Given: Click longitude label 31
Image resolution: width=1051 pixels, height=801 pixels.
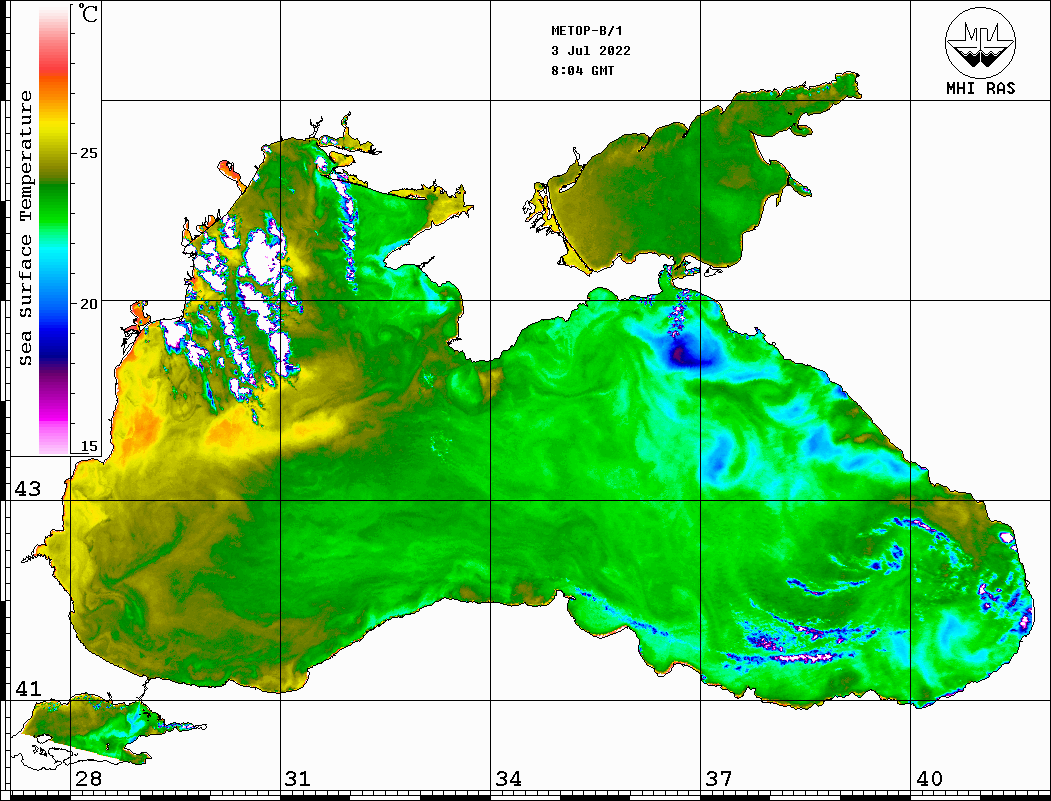Looking at the screenshot, I should coord(298,778).
